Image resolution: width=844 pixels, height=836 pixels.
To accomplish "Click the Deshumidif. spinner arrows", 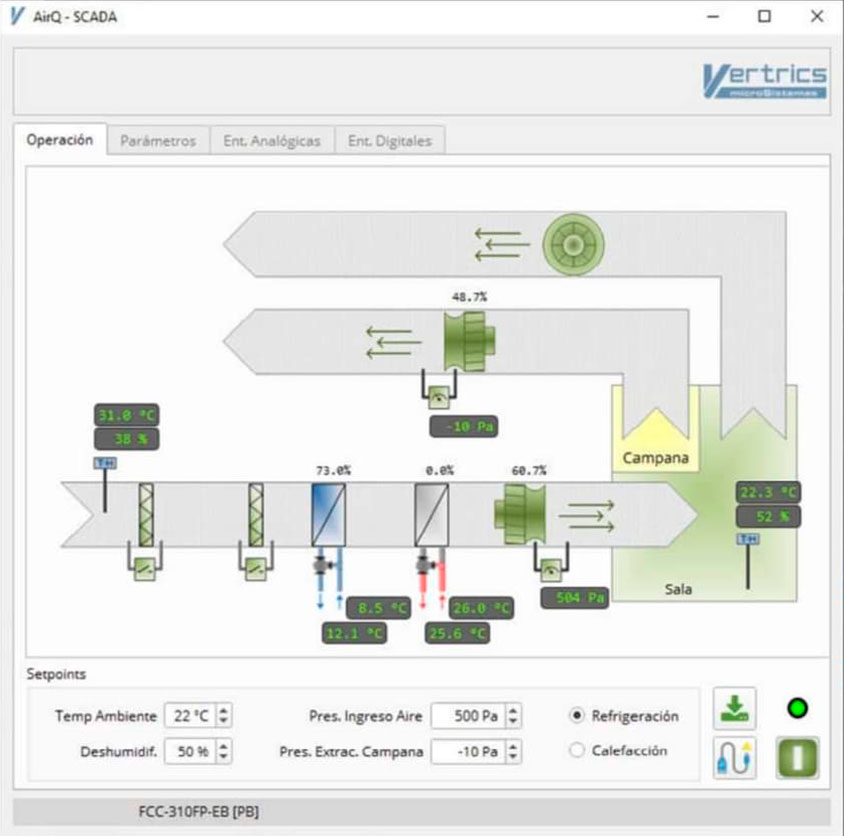I will (x=224, y=751).
